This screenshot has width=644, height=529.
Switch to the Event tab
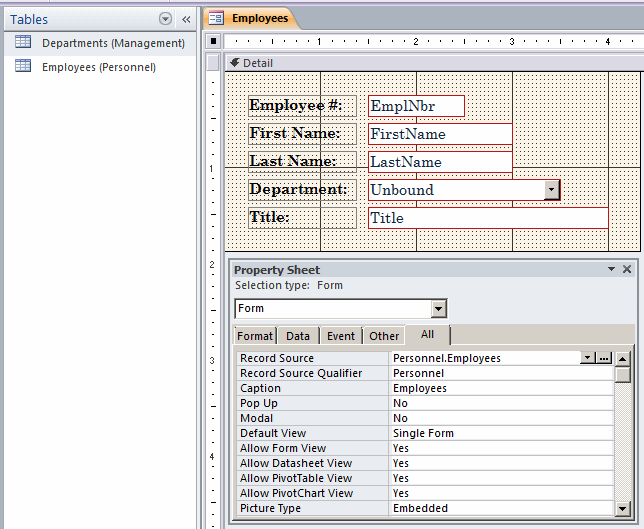pos(340,336)
